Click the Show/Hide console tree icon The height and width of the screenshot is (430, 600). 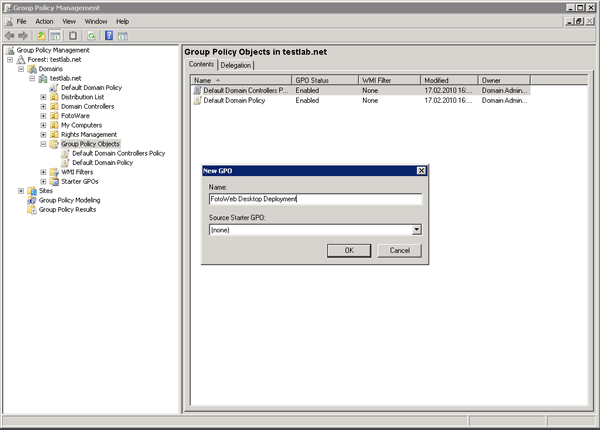pyautogui.click(x=56, y=35)
